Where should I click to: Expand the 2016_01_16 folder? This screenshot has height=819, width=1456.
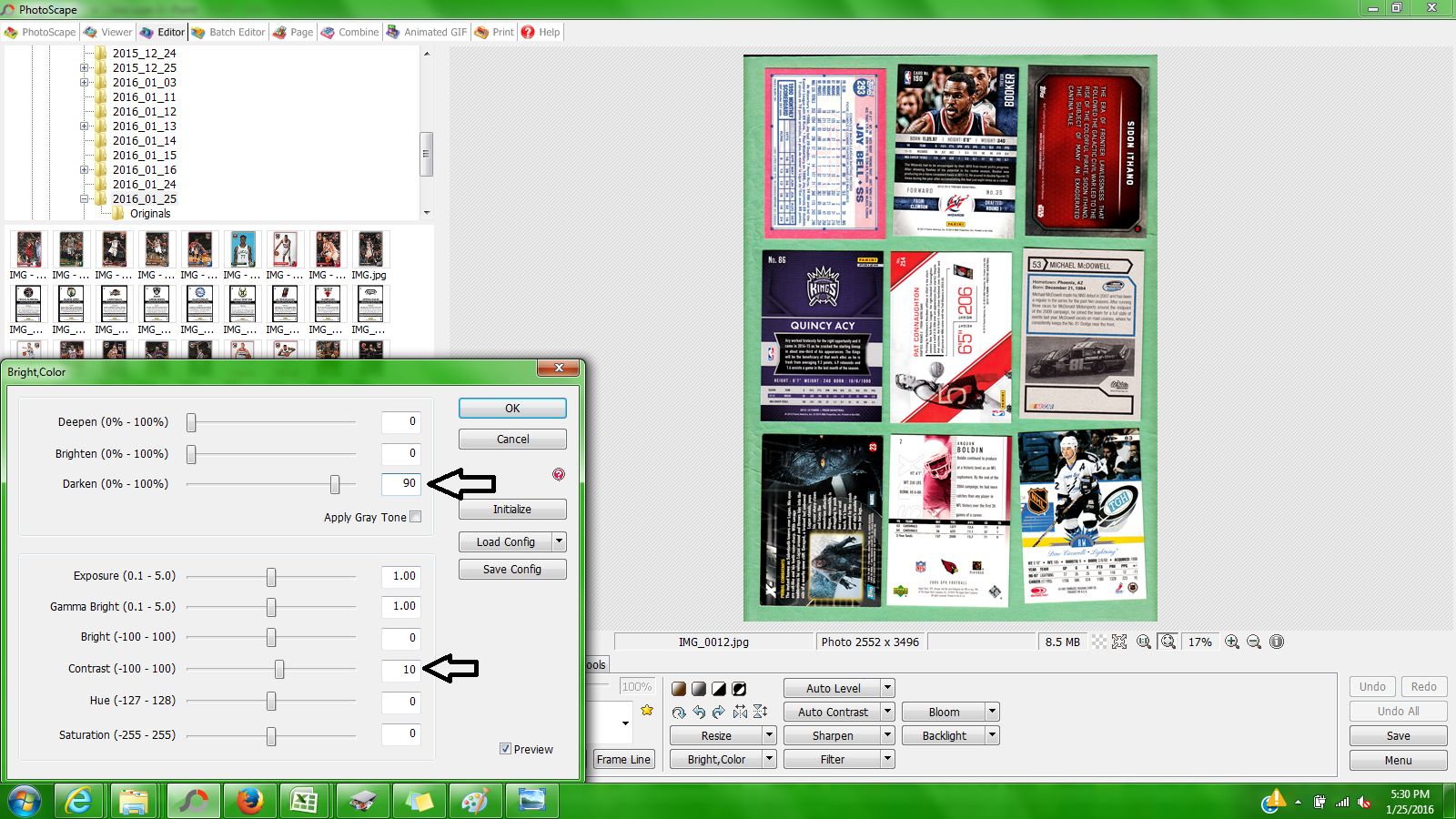pyautogui.click(x=85, y=170)
